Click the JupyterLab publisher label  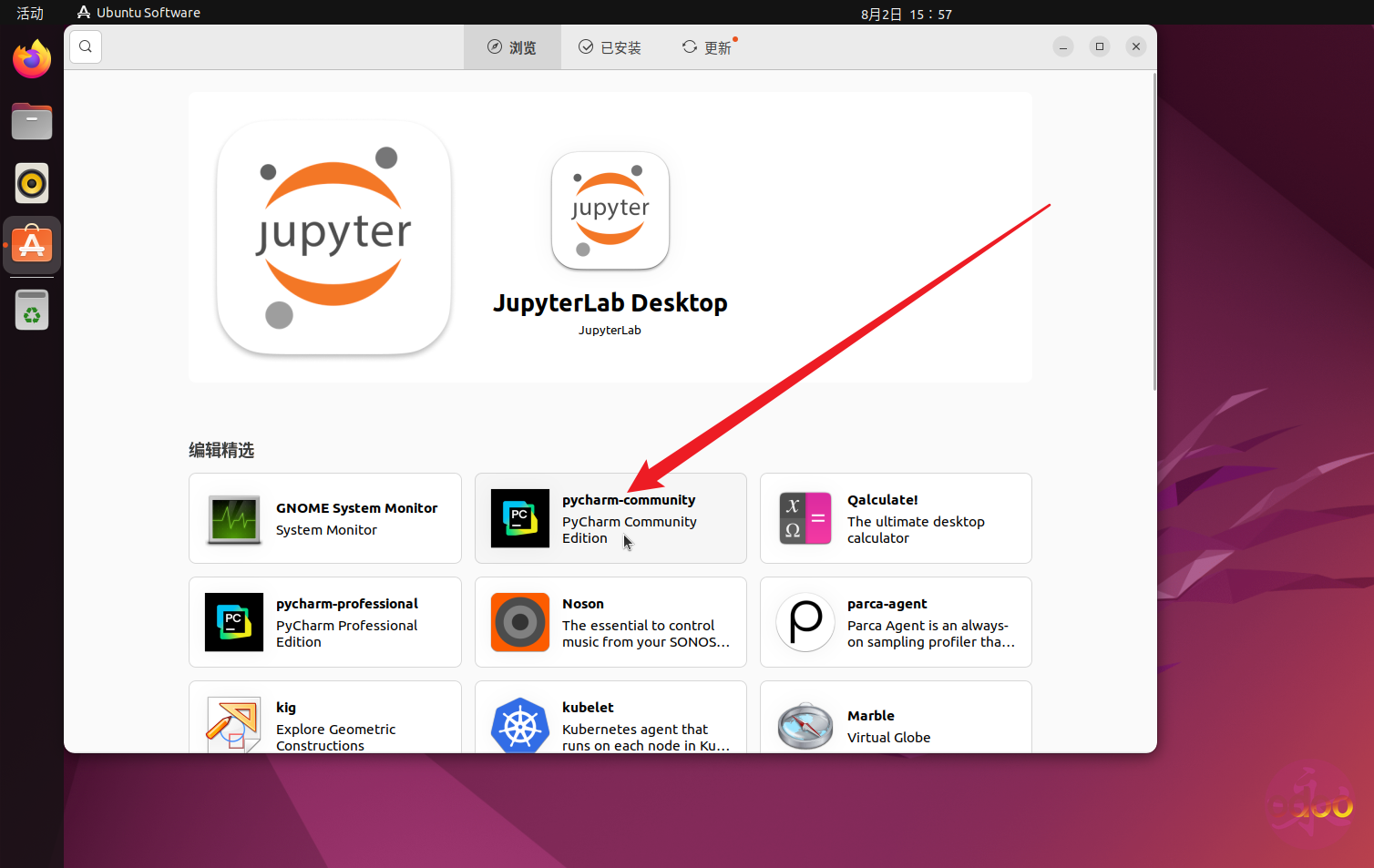[610, 330]
